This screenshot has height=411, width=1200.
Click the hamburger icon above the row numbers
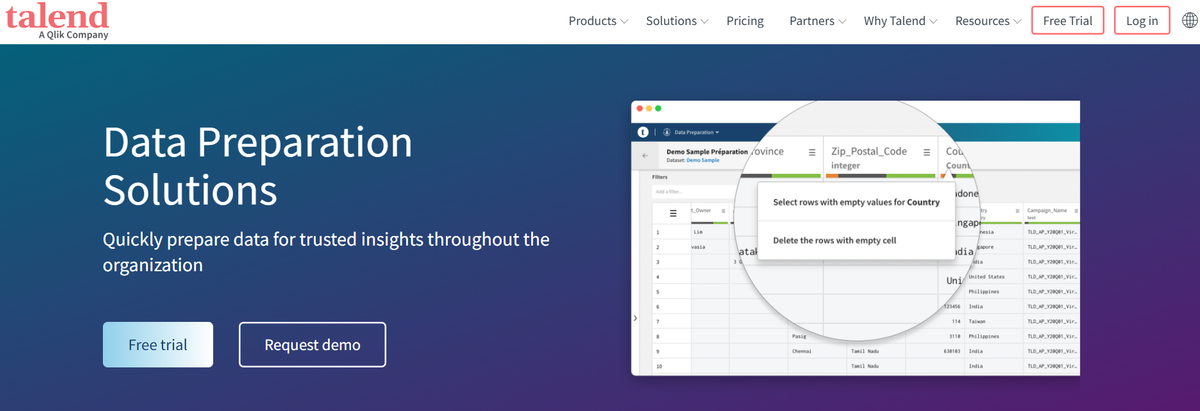click(673, 213)
